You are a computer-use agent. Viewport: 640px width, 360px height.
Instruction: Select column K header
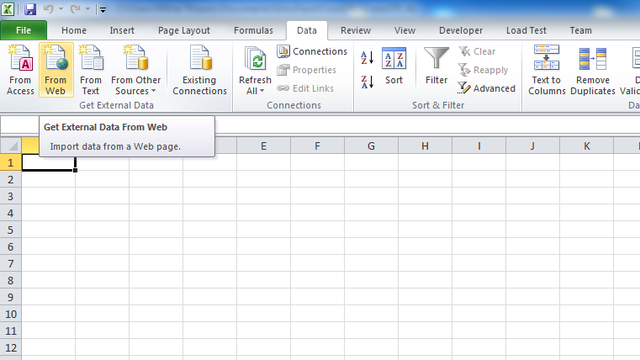pyautogui.click(x=587, y=146)
